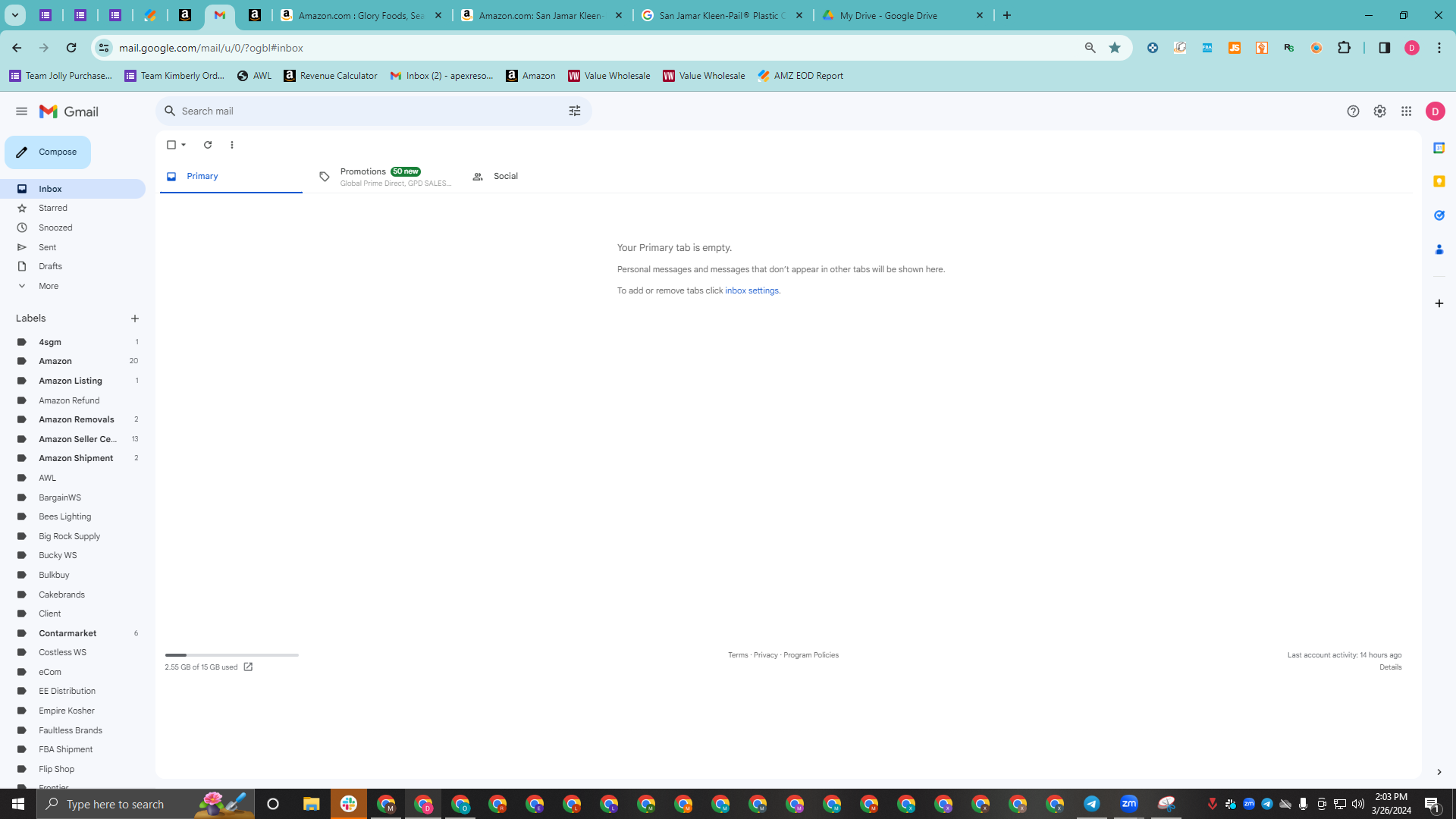Close the Glory Foods Amazon tab
Screen dimensions: 1456x819
[x=438, y=15]
